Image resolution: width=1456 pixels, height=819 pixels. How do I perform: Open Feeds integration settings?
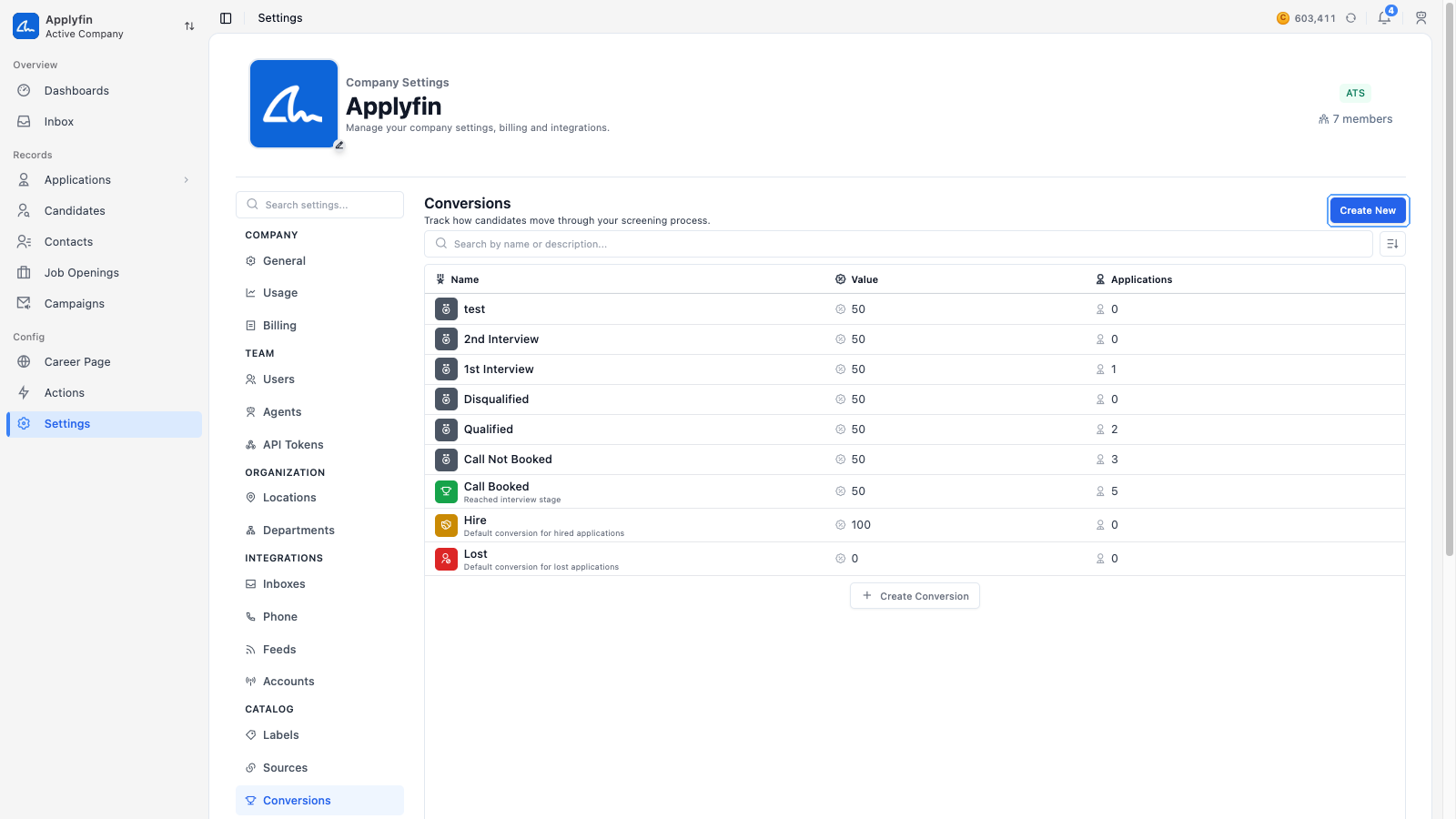(319, 650)
